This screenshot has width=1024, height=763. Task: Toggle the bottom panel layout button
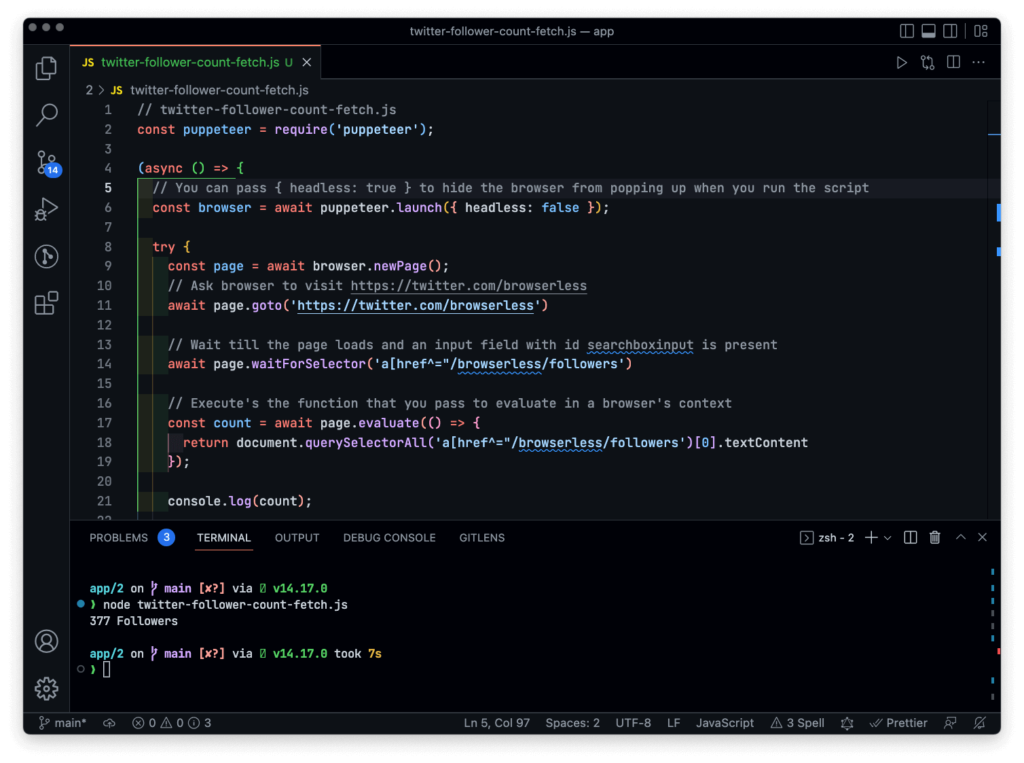(929, 31)
